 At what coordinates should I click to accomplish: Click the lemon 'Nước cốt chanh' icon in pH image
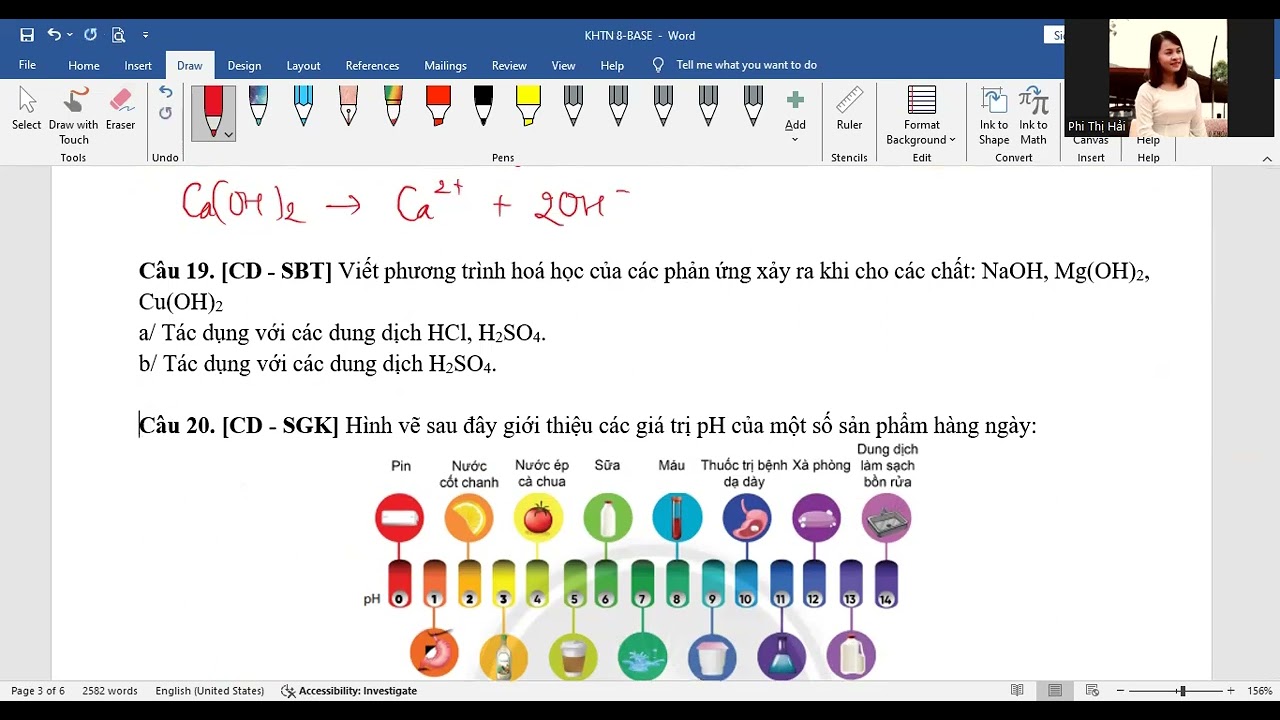tap(469, 519)
